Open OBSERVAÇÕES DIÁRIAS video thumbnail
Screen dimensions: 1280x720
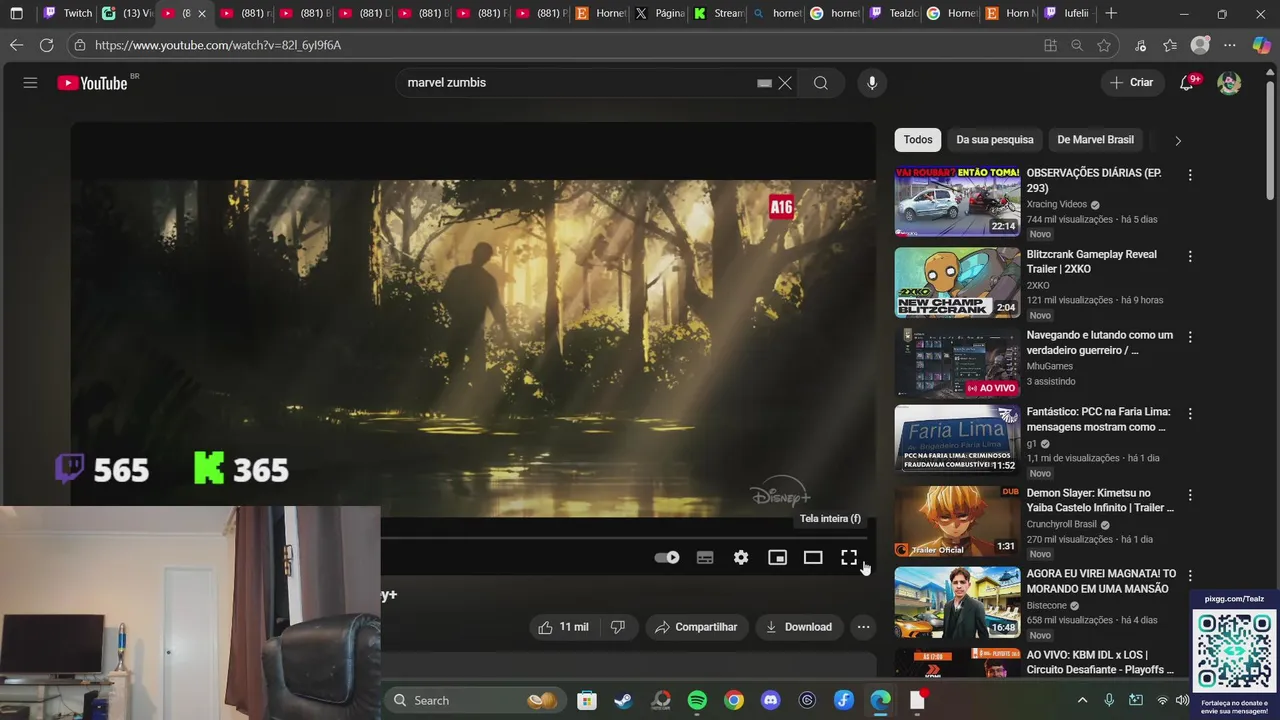click(957, 201)
